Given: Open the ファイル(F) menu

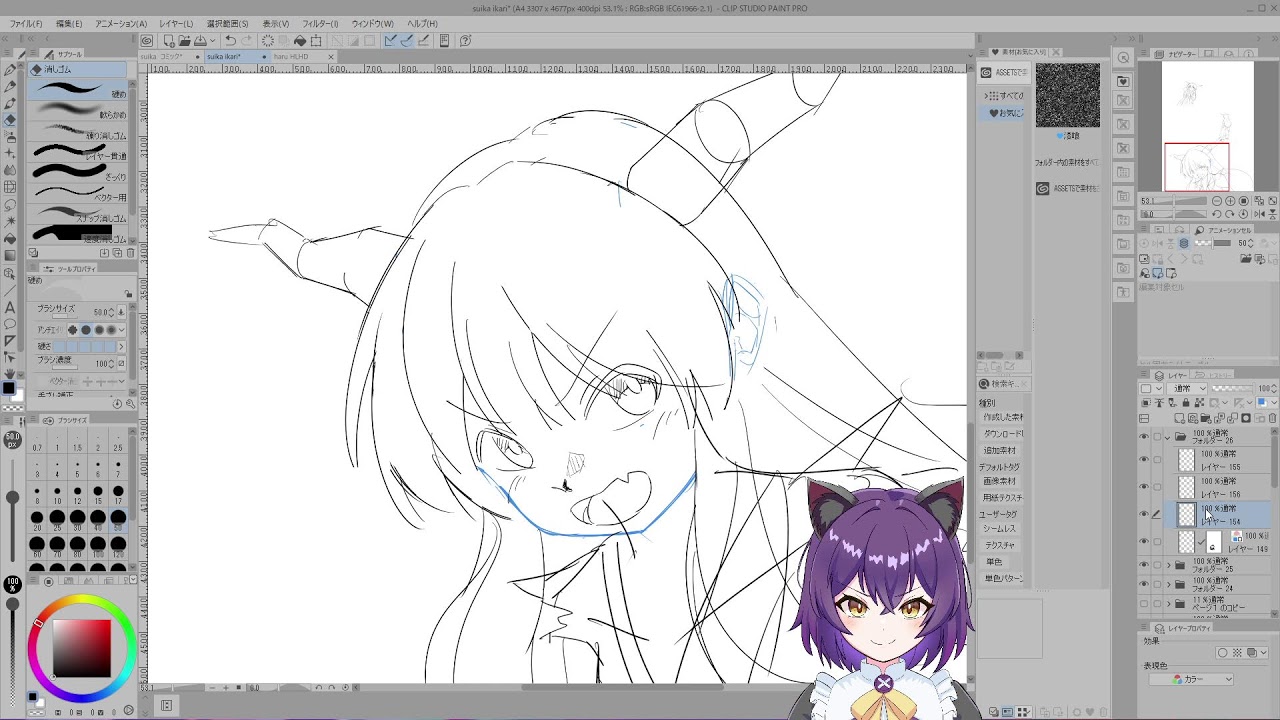Looking at the screenshot, I should [x=26, y=23].
